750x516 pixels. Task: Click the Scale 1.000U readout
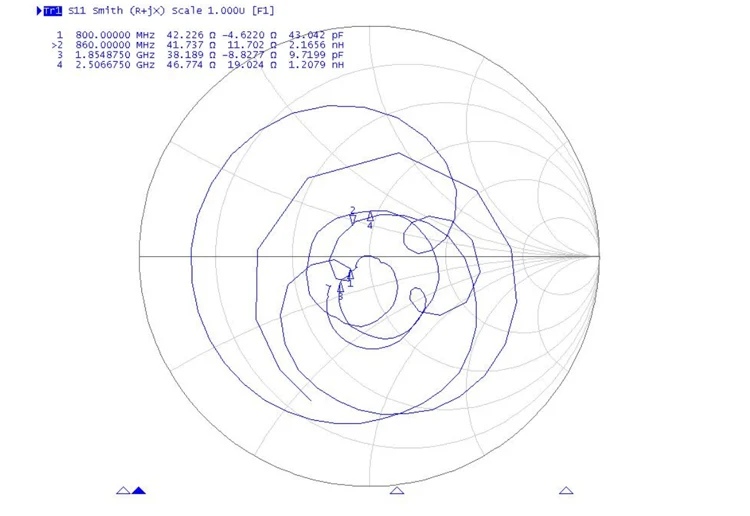click(208, 11)
